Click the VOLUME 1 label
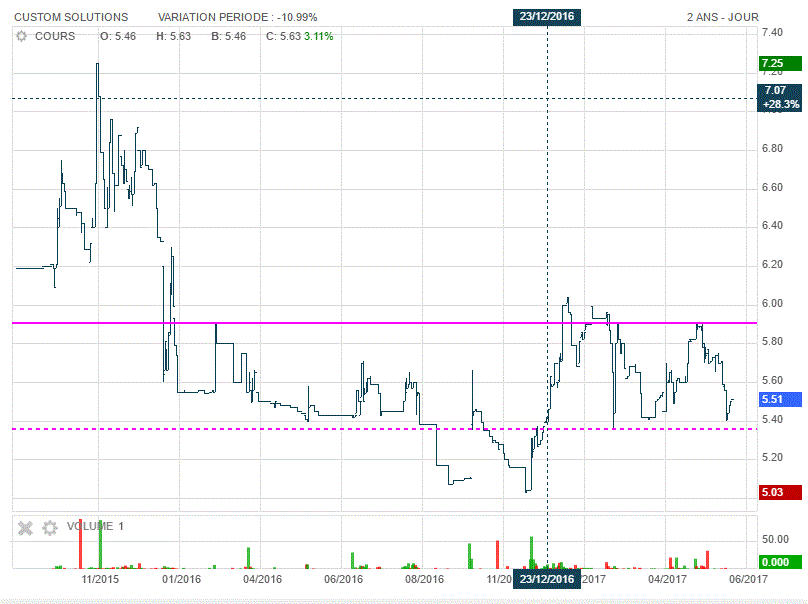Viewport: 808px width, 604px height. click(95, 526)
